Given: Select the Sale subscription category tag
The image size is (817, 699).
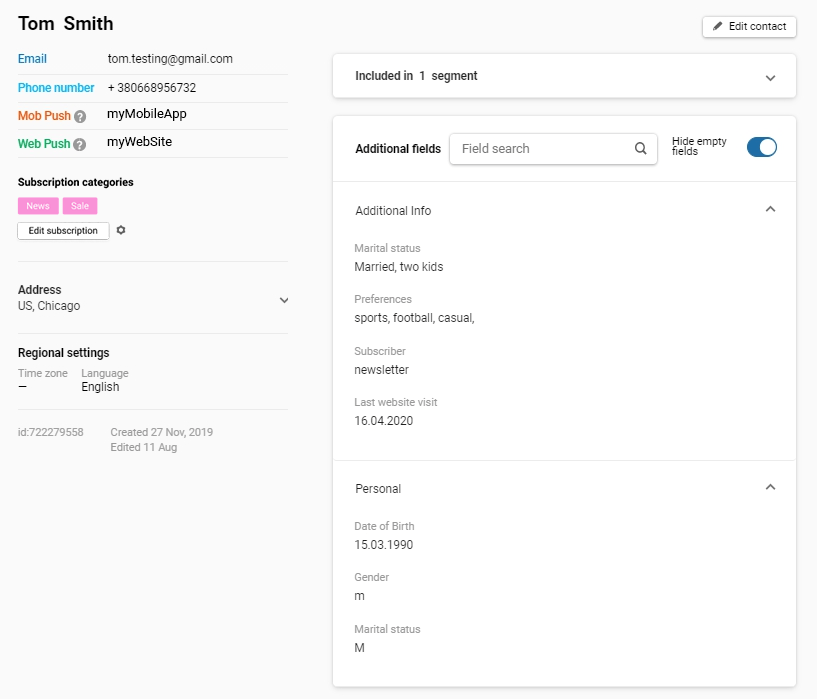Looking at the screenshot, I should tap(80, 206).
